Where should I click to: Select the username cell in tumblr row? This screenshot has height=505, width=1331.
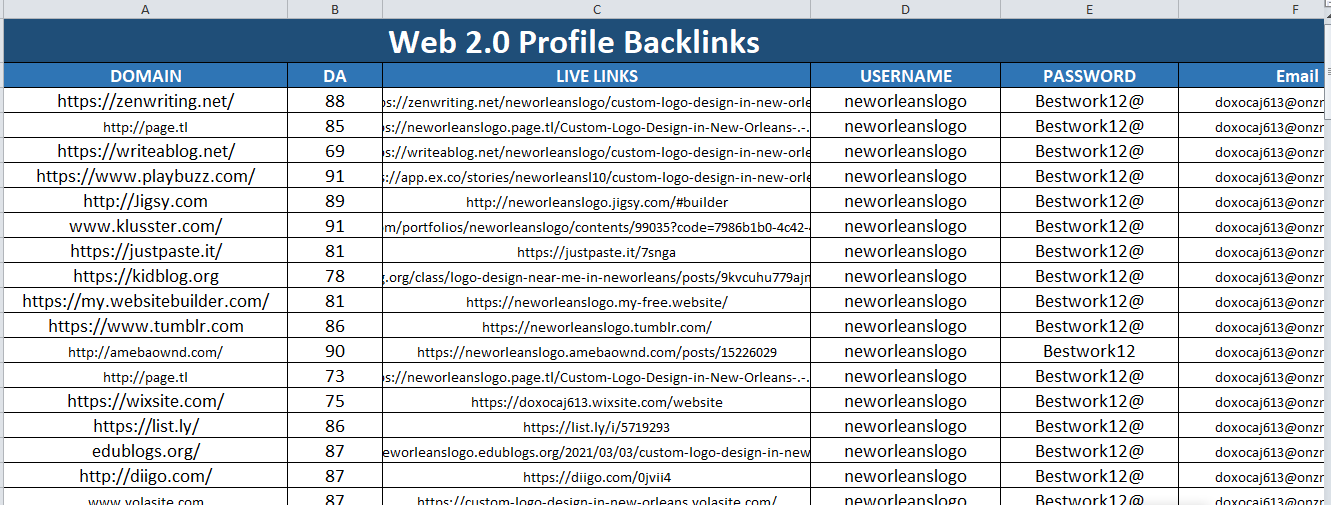pos(906,326)
